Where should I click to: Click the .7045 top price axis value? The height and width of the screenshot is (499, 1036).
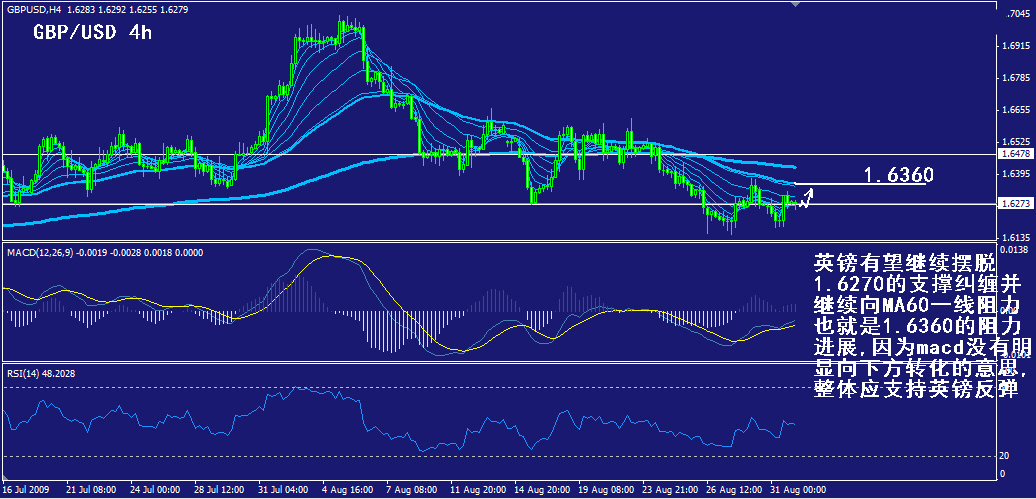(1016, 14)
